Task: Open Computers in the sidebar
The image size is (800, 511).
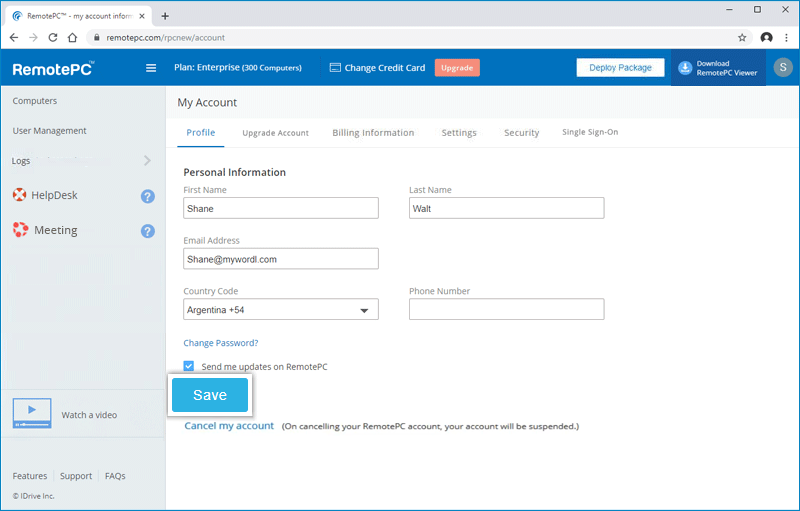Action: click(35, 101)
